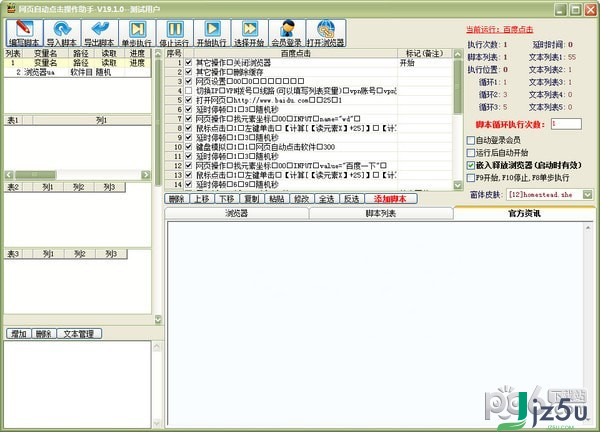600x432 pixels.
Task: Run a single step with 单步执行
Action: pos(137,33)
